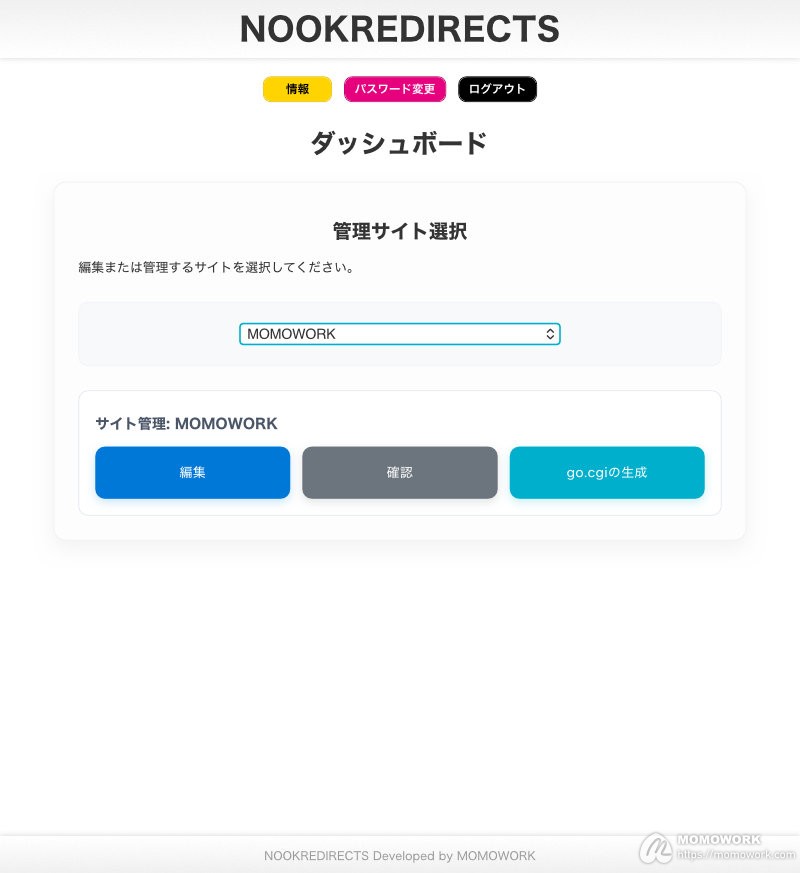Screen dimensions: 800x873
Task: Click the footer Developed by MOMOWORK text
Action: (x=400, y=856)
